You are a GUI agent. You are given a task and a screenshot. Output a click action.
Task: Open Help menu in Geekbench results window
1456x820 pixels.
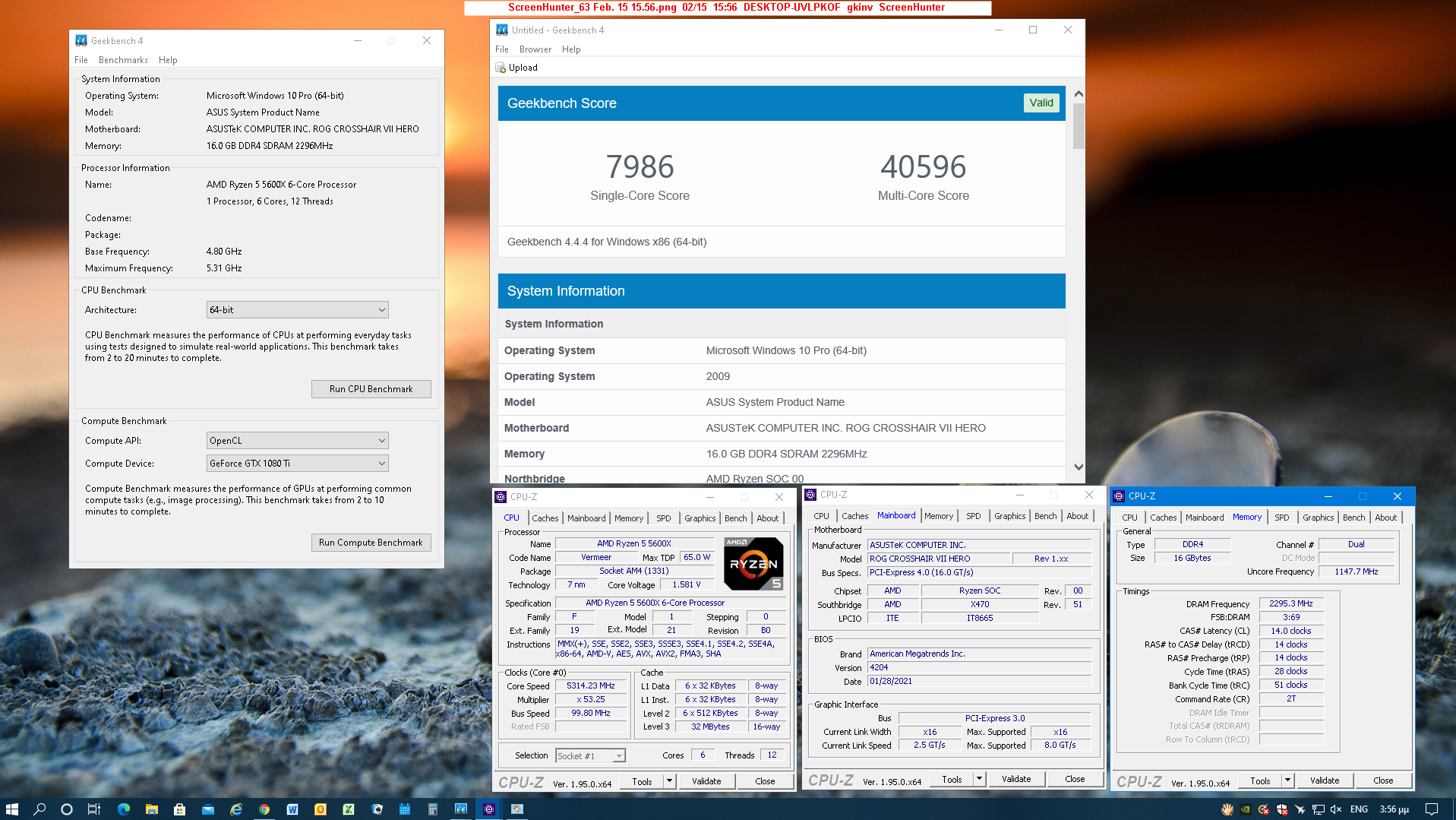(x=571, y=49)
